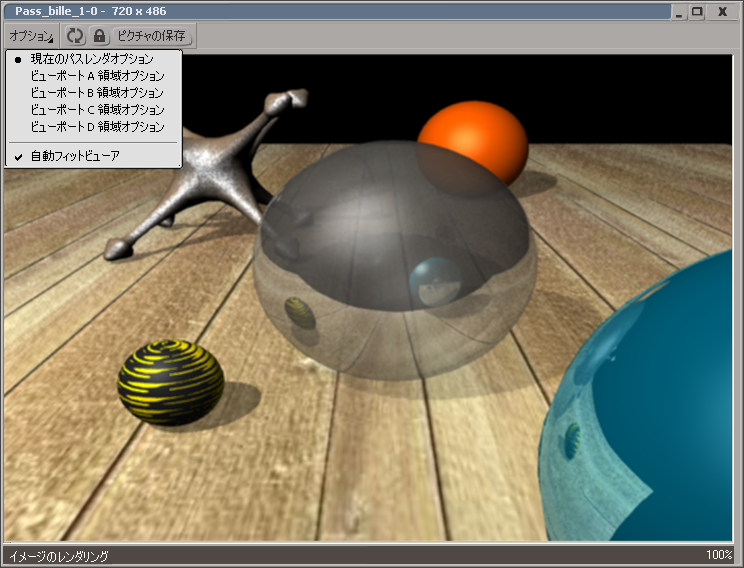
Task: Open the オプション dropdown menu
Action: click(x=31, y=36)
